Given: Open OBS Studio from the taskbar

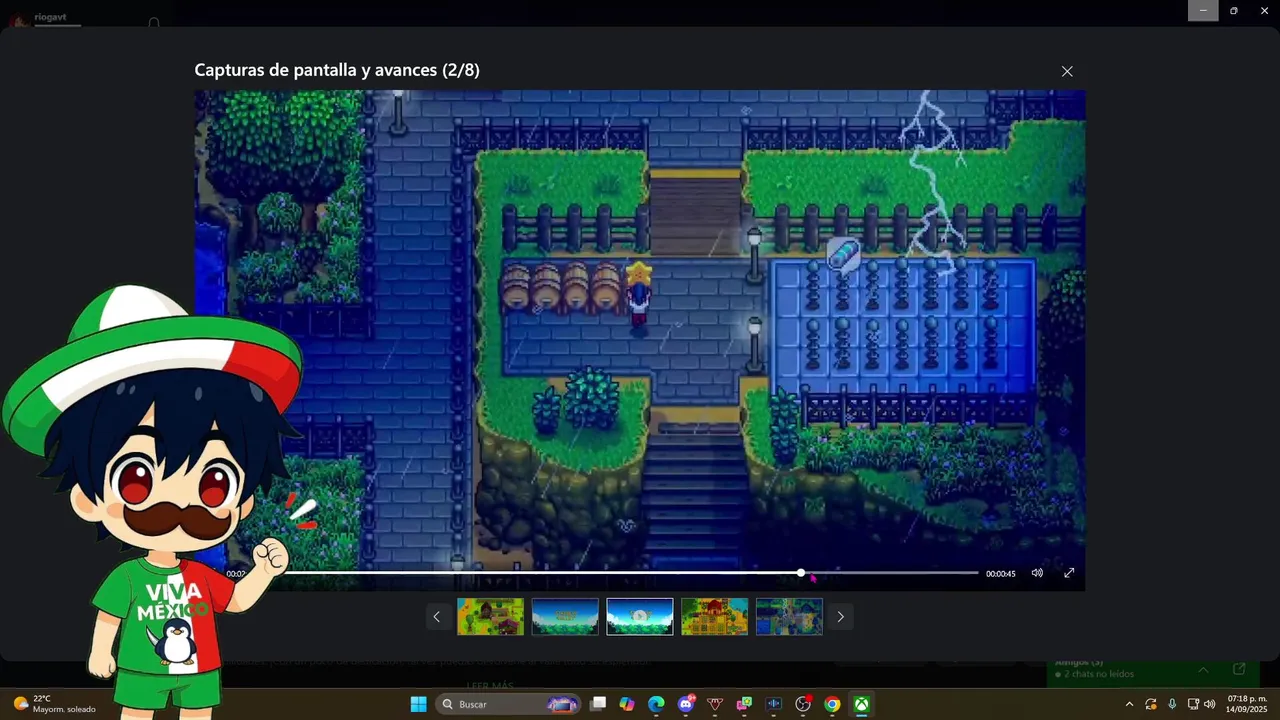Looking at the screenshot, I should 803,704.
